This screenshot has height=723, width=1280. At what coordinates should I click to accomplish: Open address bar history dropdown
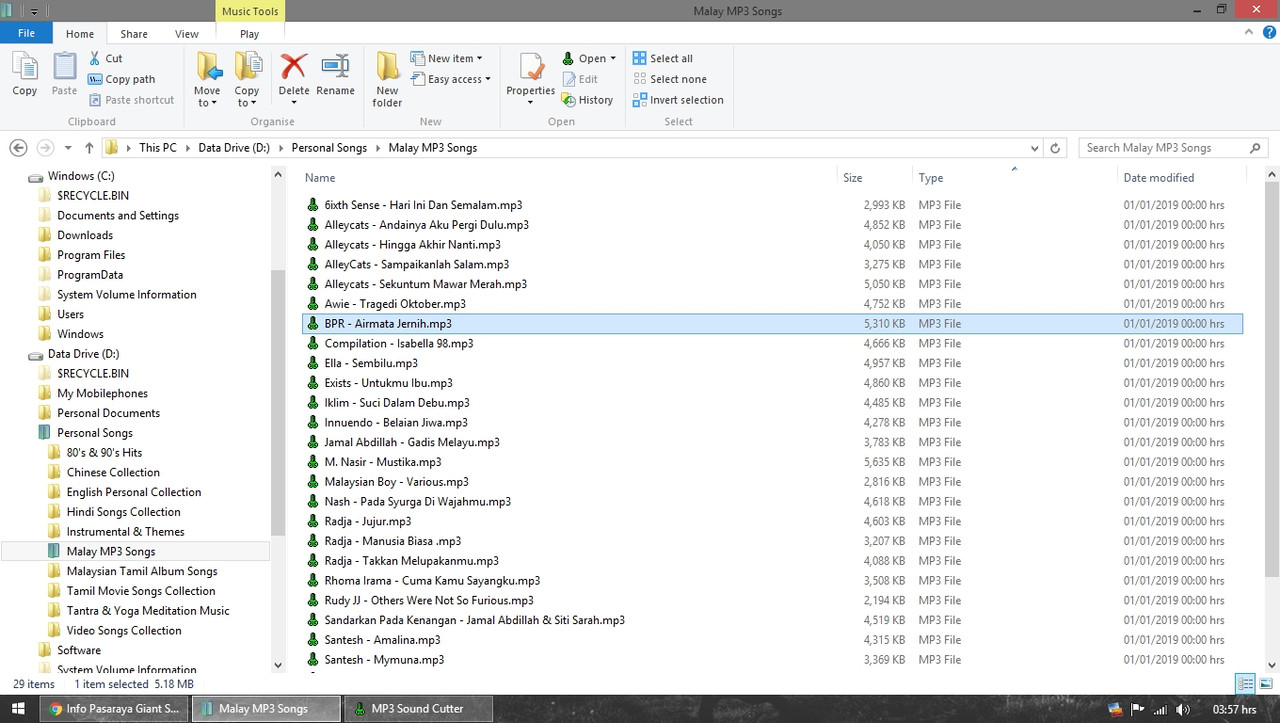(x=1033, y=148)
